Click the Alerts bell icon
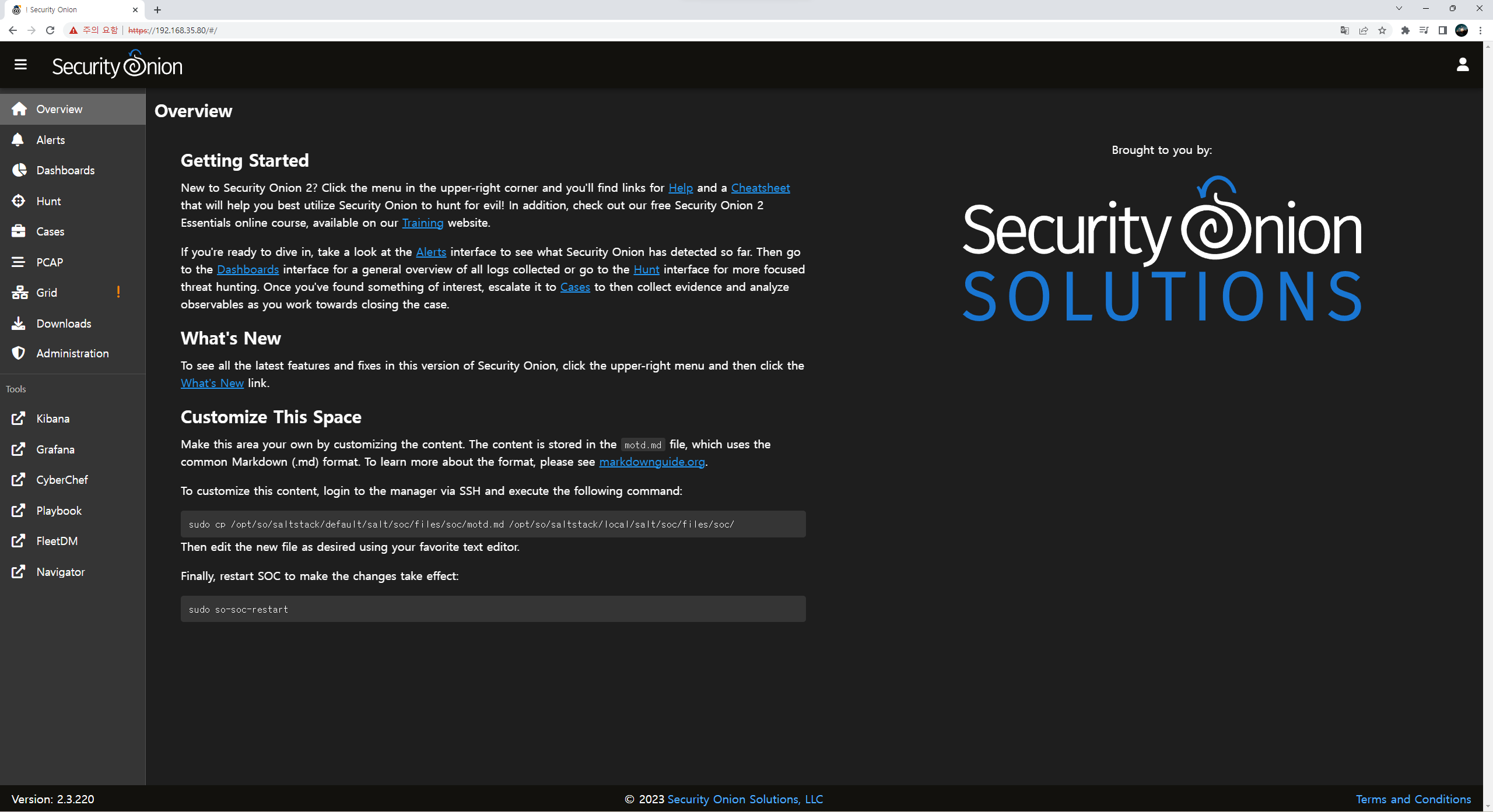1493x812 pixels. (18, 140)
